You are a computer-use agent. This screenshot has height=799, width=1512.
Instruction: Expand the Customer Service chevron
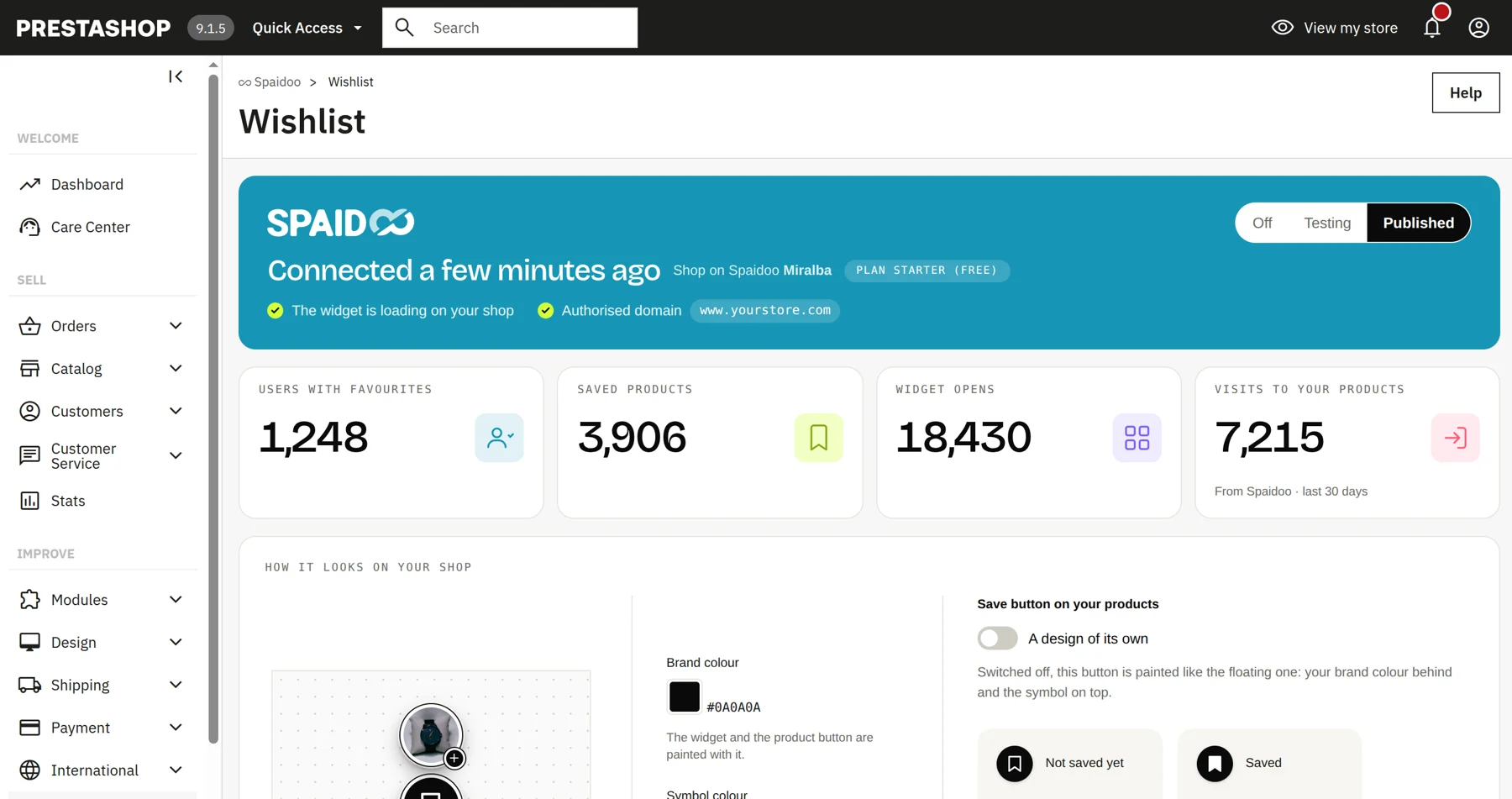pos(176,455)
